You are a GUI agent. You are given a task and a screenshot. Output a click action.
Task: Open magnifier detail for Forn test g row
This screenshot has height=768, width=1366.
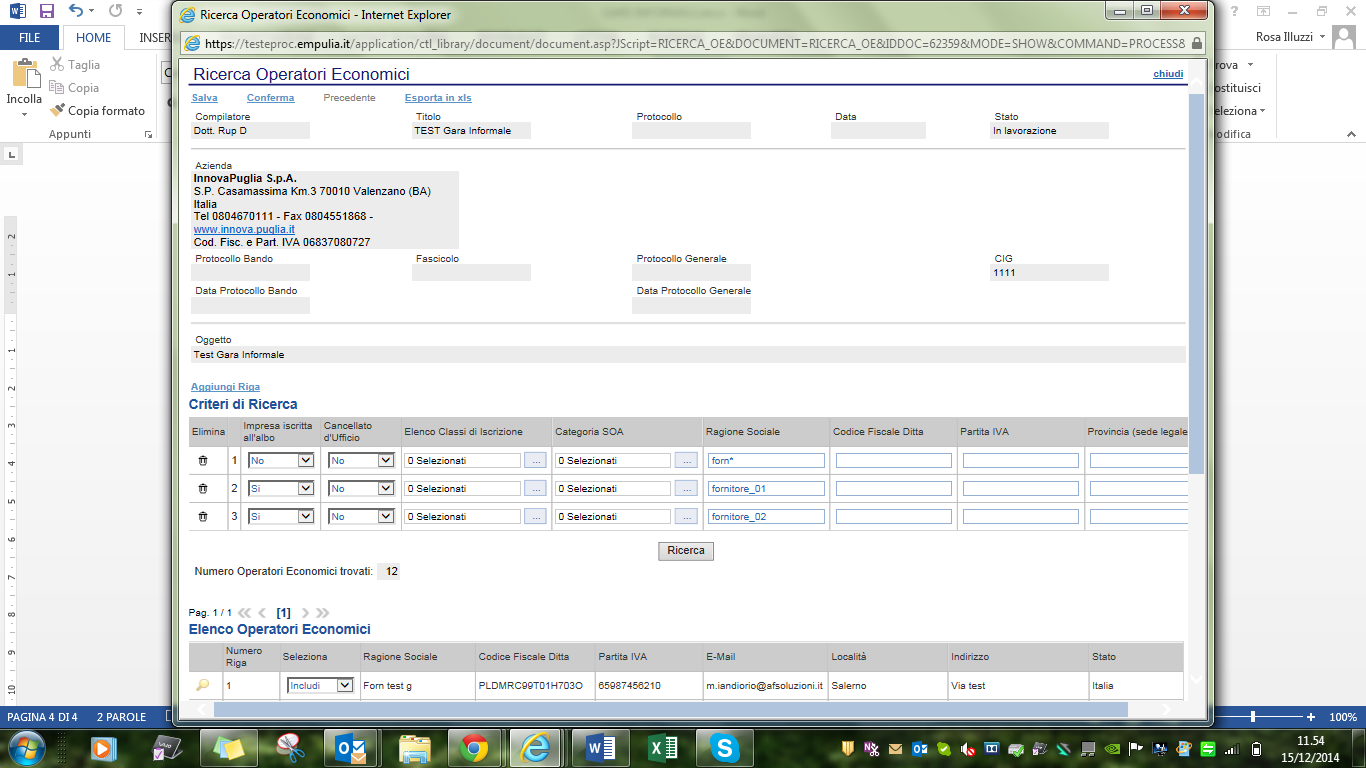point(203,686)
